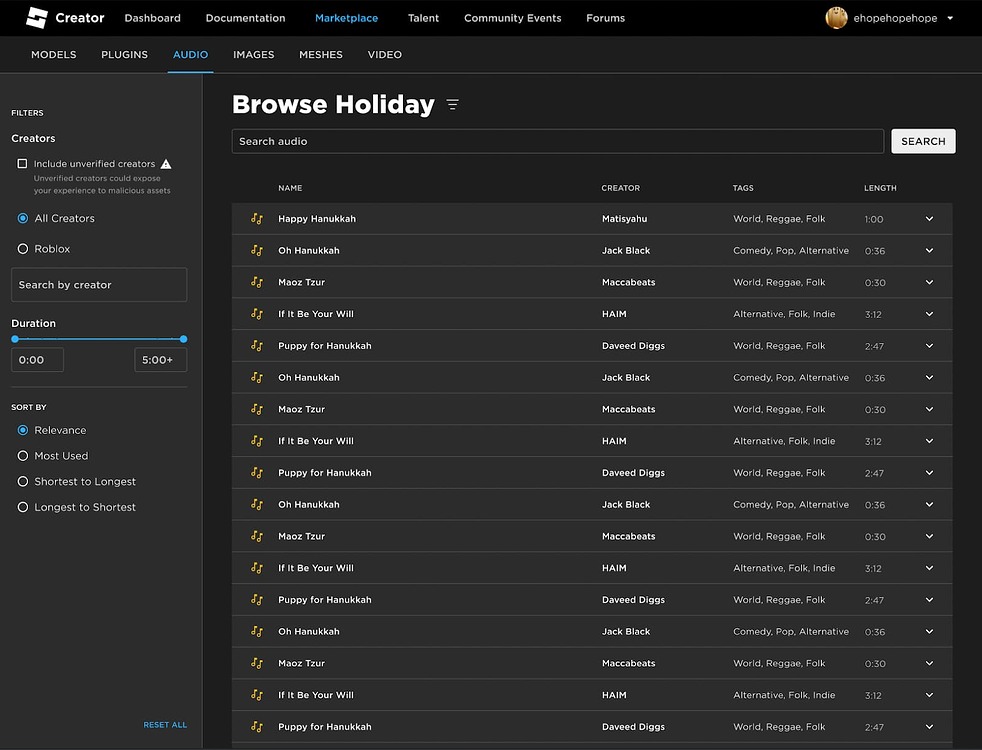The image size is (982, 750).
Task: Switch to the MODELS tab
Action: [x=54, y=54]
